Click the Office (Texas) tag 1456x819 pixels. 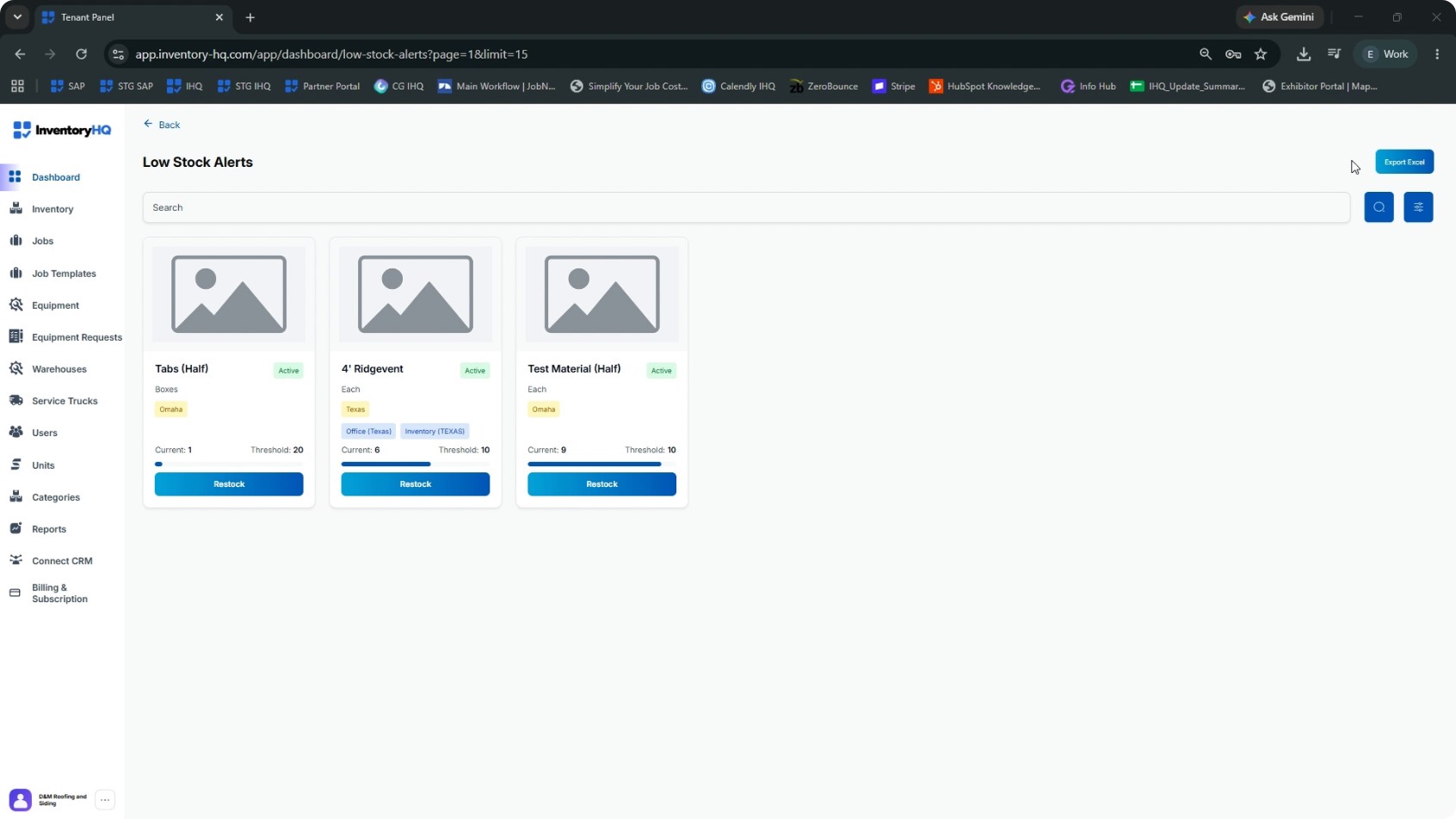[368, 431]
